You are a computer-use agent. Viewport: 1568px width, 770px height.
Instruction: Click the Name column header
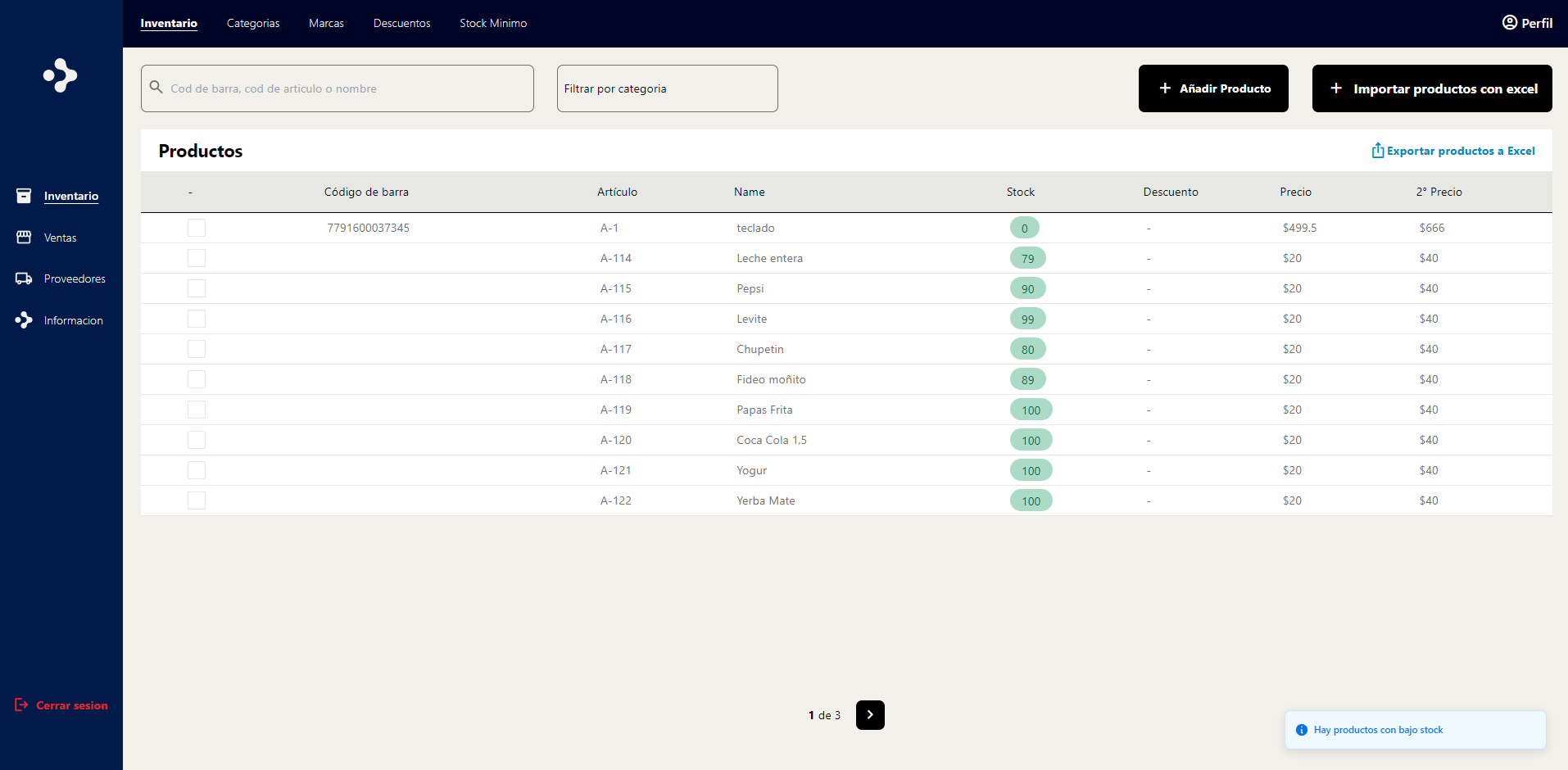point(750,192)
